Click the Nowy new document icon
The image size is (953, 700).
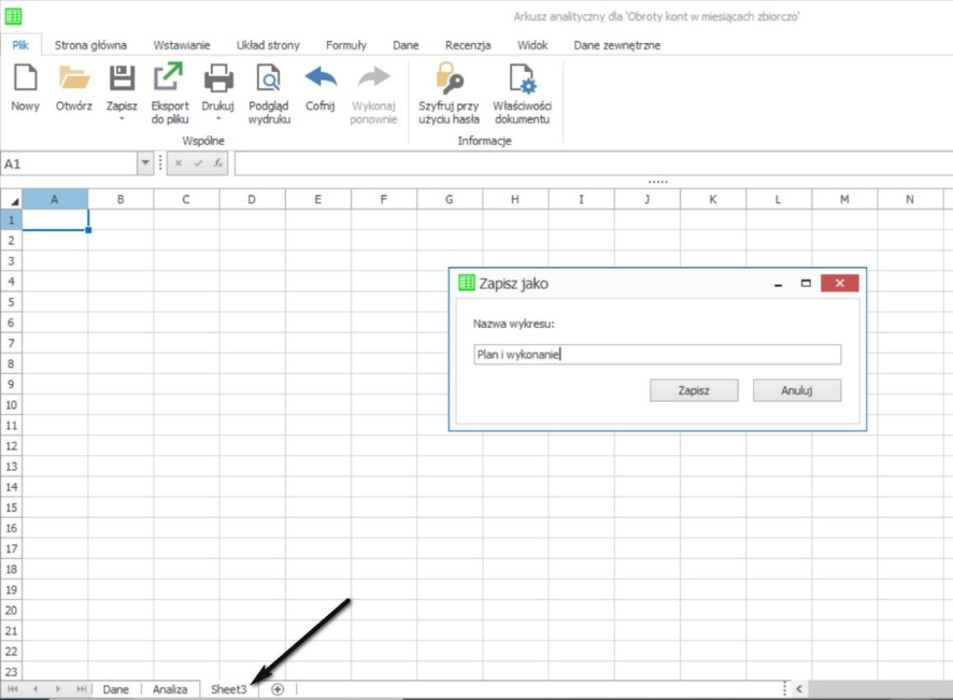tap(25, 79)
